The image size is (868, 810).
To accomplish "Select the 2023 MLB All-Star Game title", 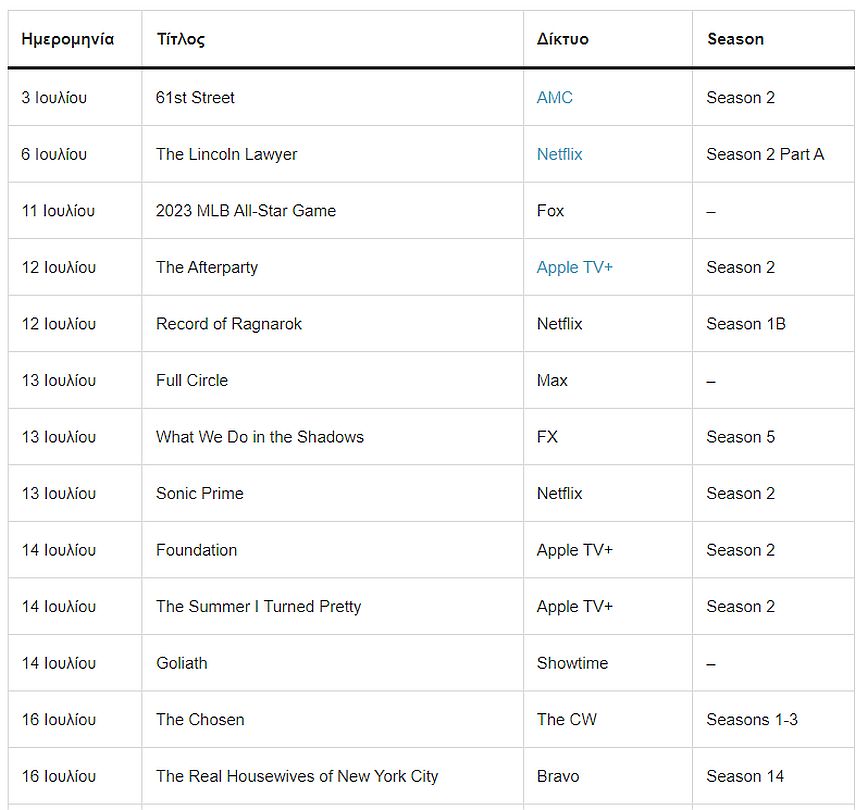I will coord(246,210).
